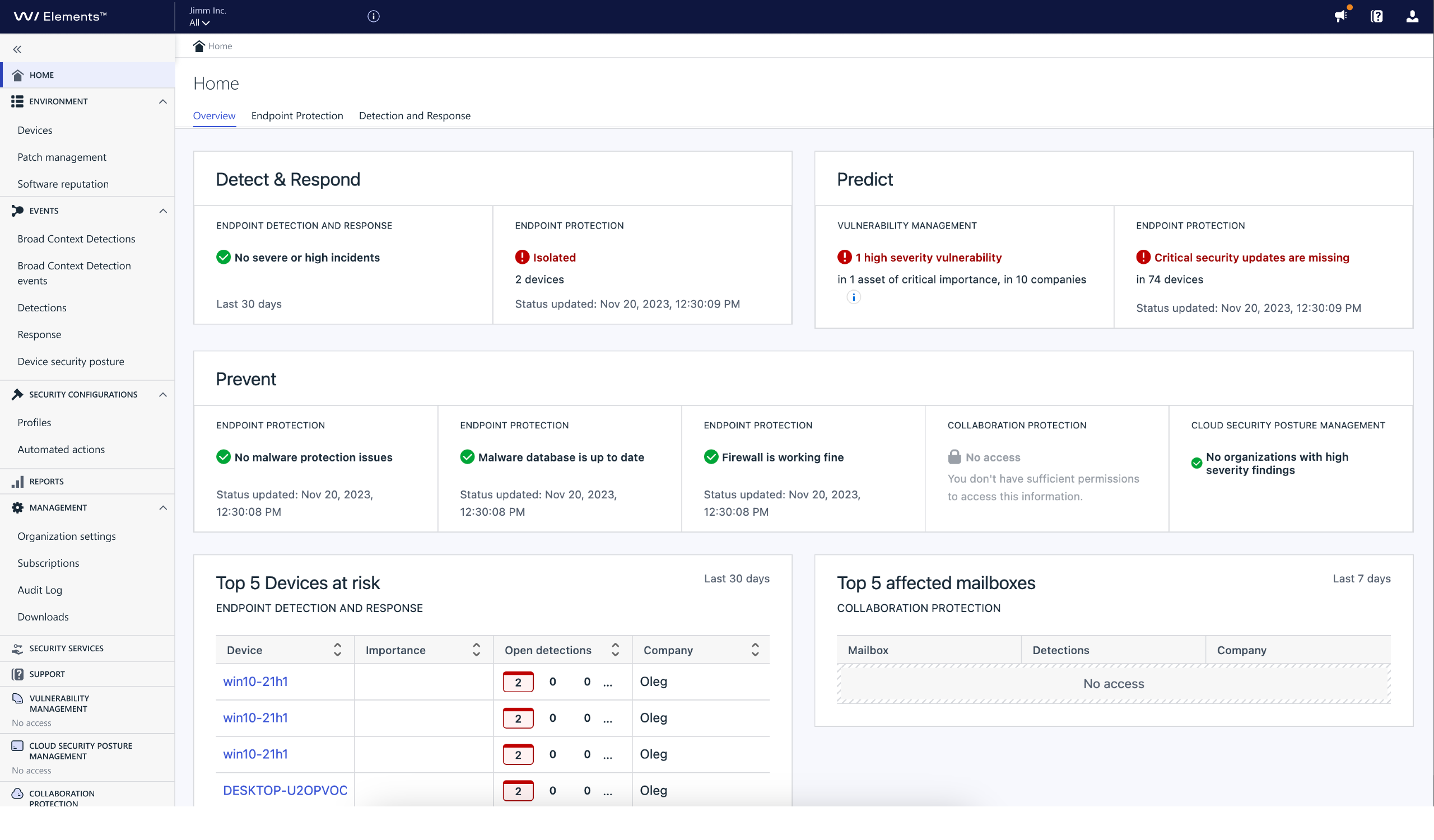Click the Home item in sidebar

(87, 75)
